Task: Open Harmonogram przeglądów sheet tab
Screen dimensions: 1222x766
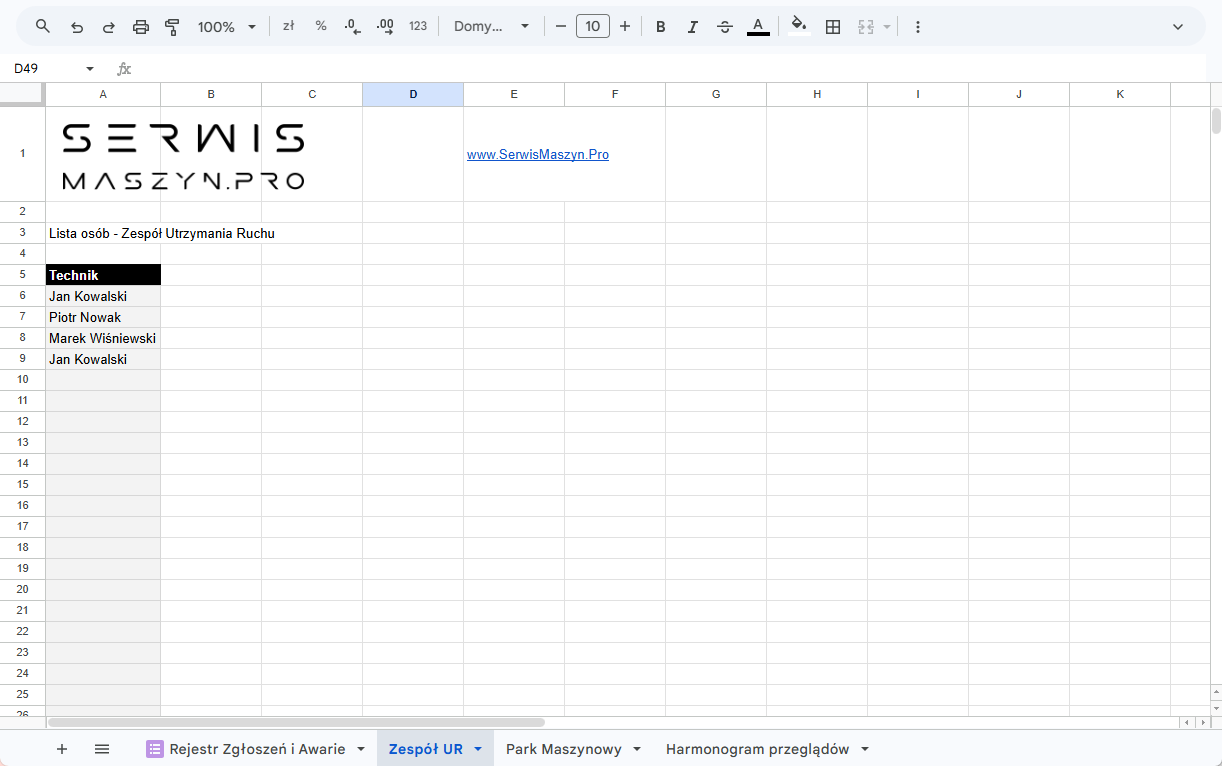Action: (757, 749)
